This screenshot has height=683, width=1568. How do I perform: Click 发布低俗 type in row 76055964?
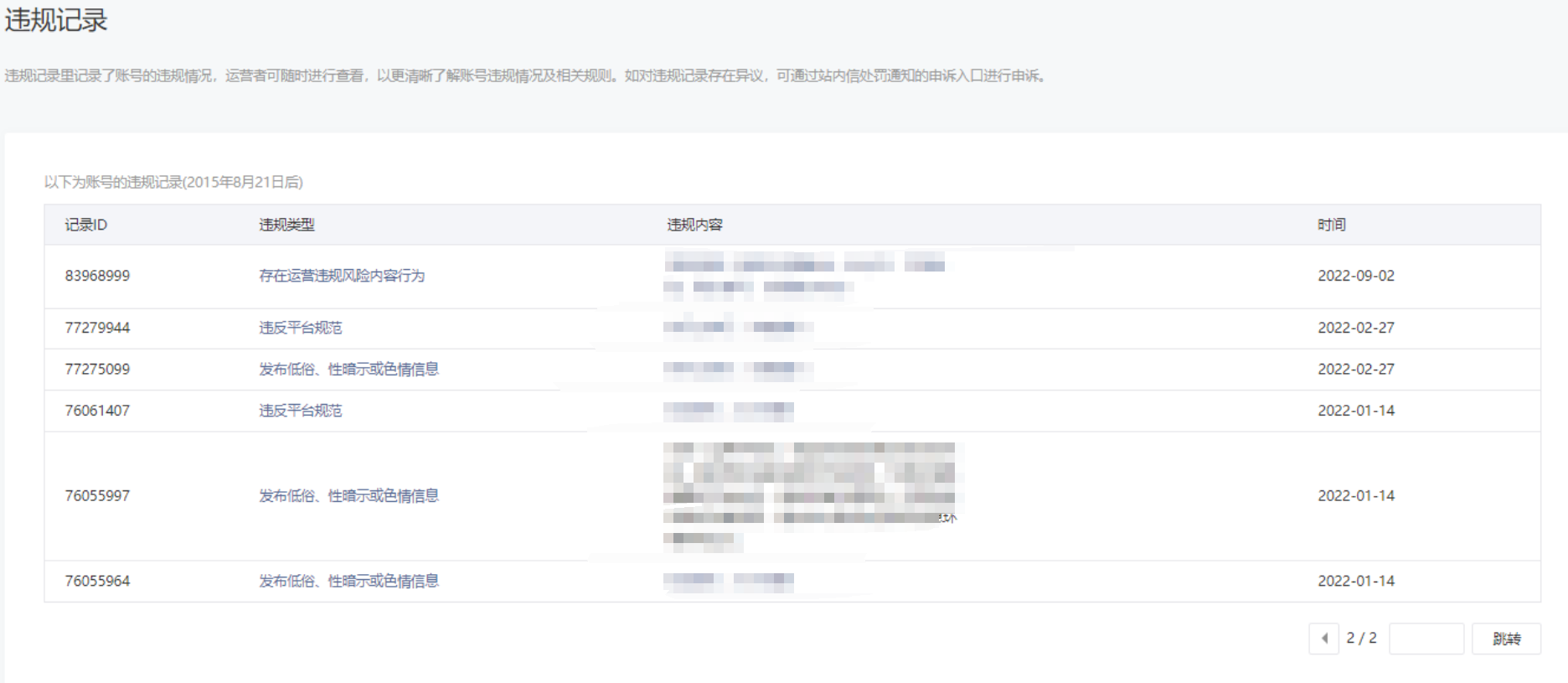[x=348, y=581]
